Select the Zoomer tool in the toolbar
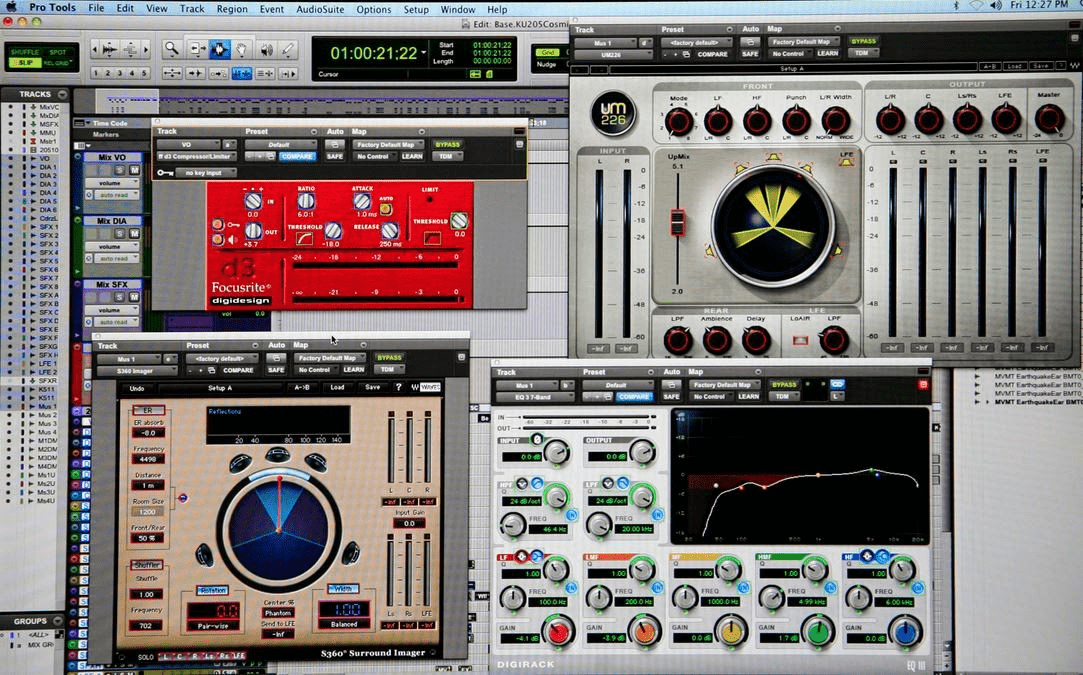The height and width of the screenshot is (675, 1083). point(173,48)
